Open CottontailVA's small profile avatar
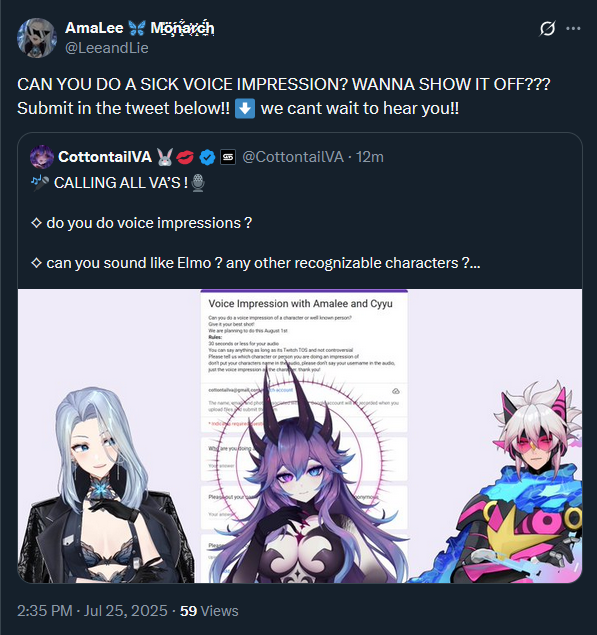Image resolution: width=597 pixels, height=635 pixels. tap(42, 157)
